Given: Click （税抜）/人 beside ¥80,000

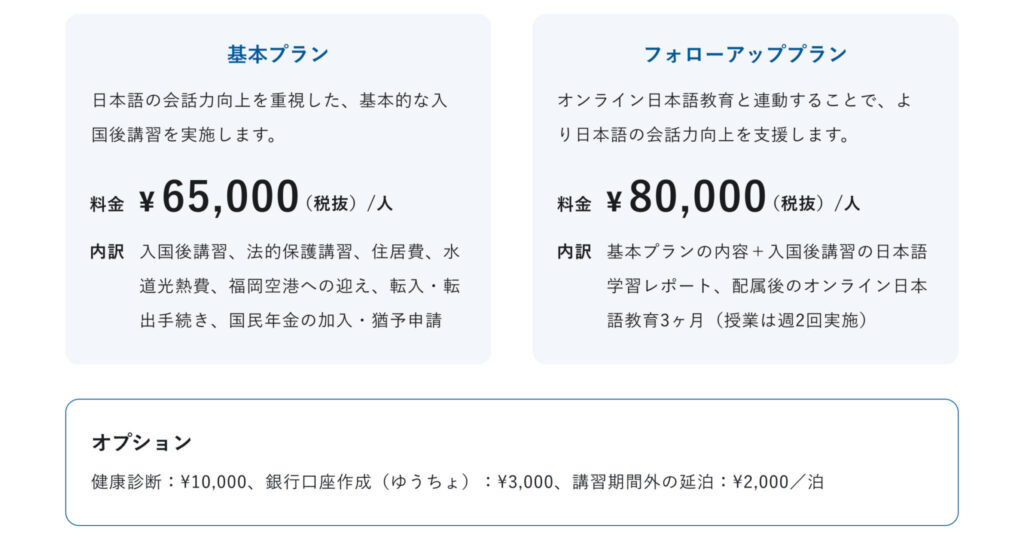Looking at the screenshot, I should (816, 204).
